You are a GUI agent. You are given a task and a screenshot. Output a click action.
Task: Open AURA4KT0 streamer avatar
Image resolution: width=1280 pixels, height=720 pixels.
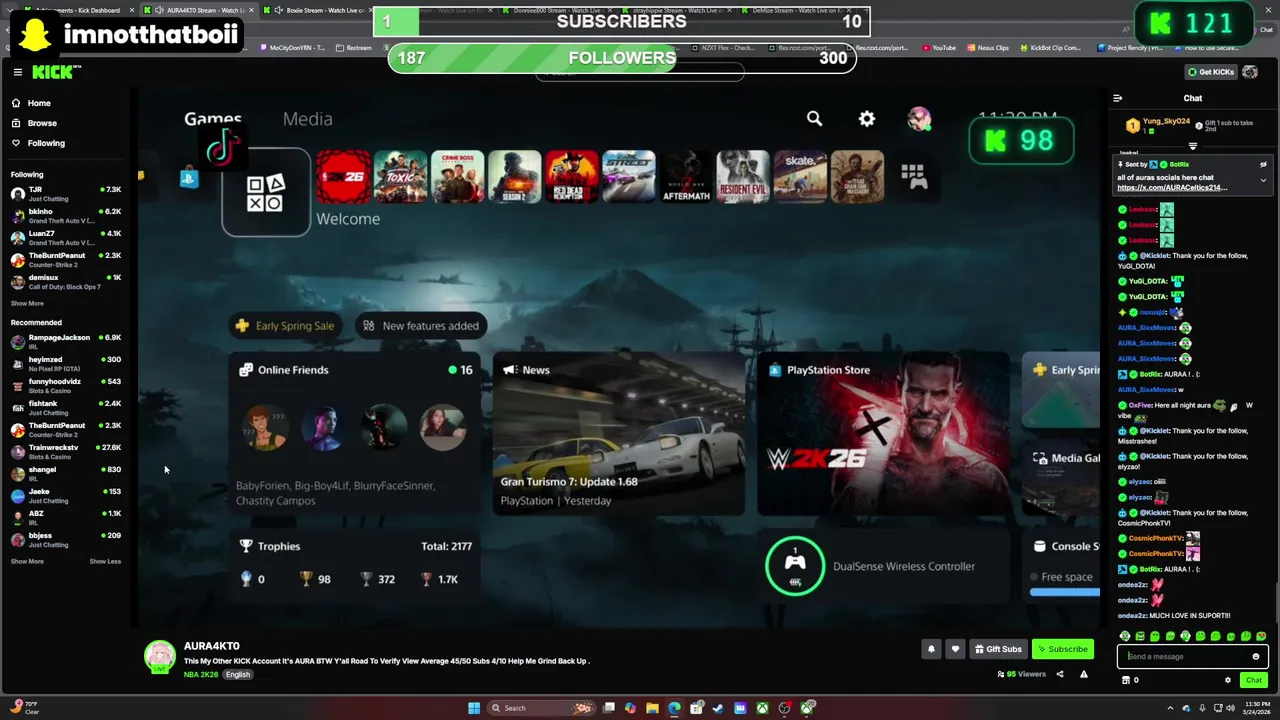(x=160, y=656)
